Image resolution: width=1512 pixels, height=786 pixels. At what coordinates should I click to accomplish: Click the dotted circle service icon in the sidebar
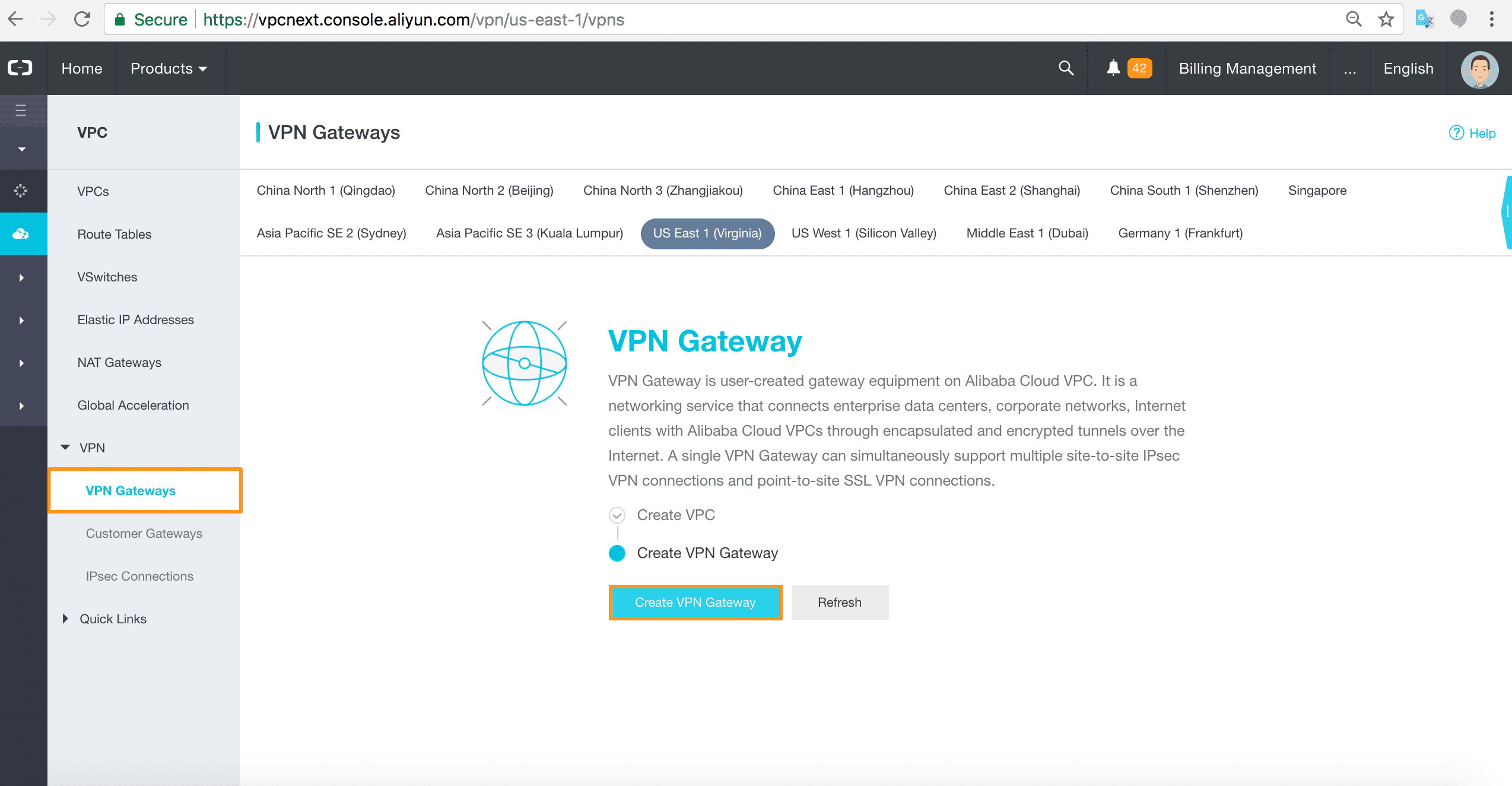click(21, 191)
